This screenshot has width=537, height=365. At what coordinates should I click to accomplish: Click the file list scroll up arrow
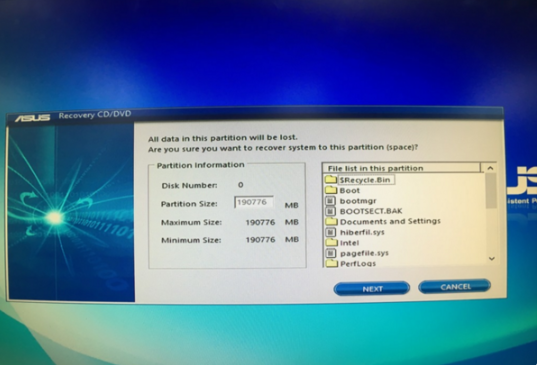(490, 168)
